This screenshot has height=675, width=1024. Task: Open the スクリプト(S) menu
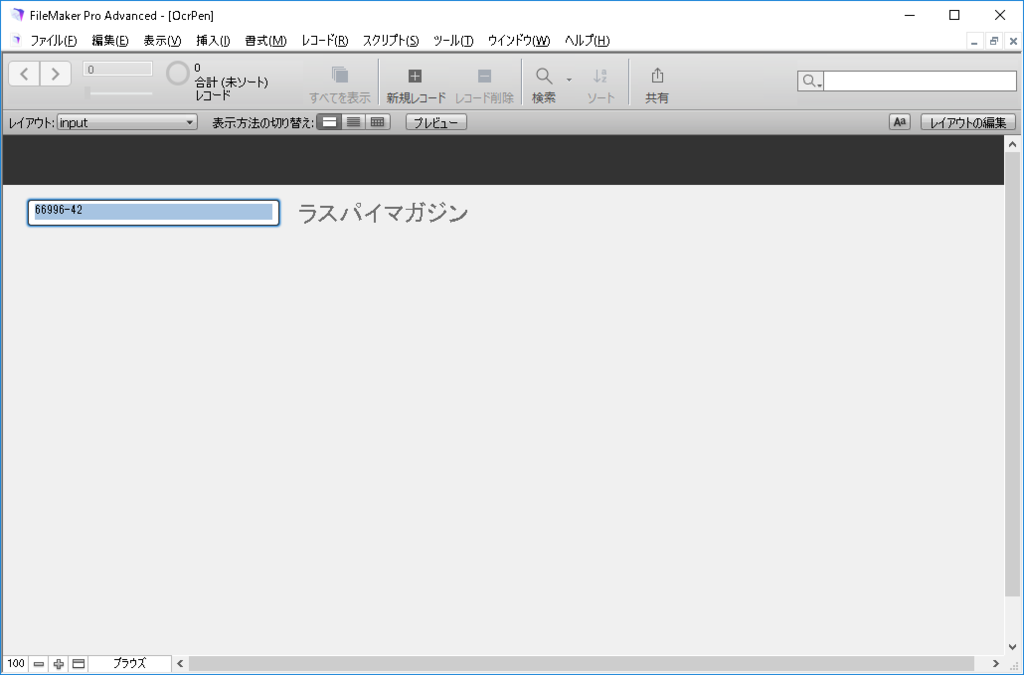(391, 40)
